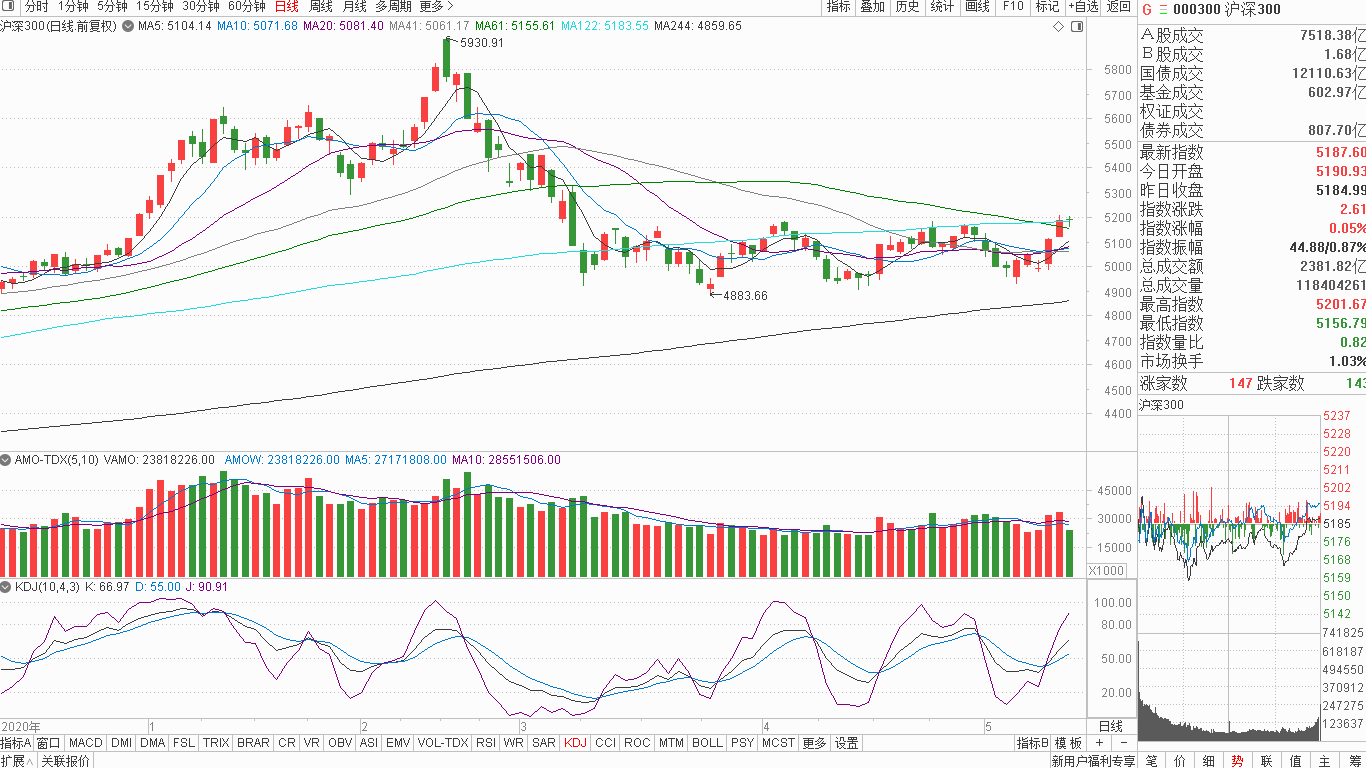Click the 叠加 overlay button
Screen dimensions: 1366x768
click(872, 7)
